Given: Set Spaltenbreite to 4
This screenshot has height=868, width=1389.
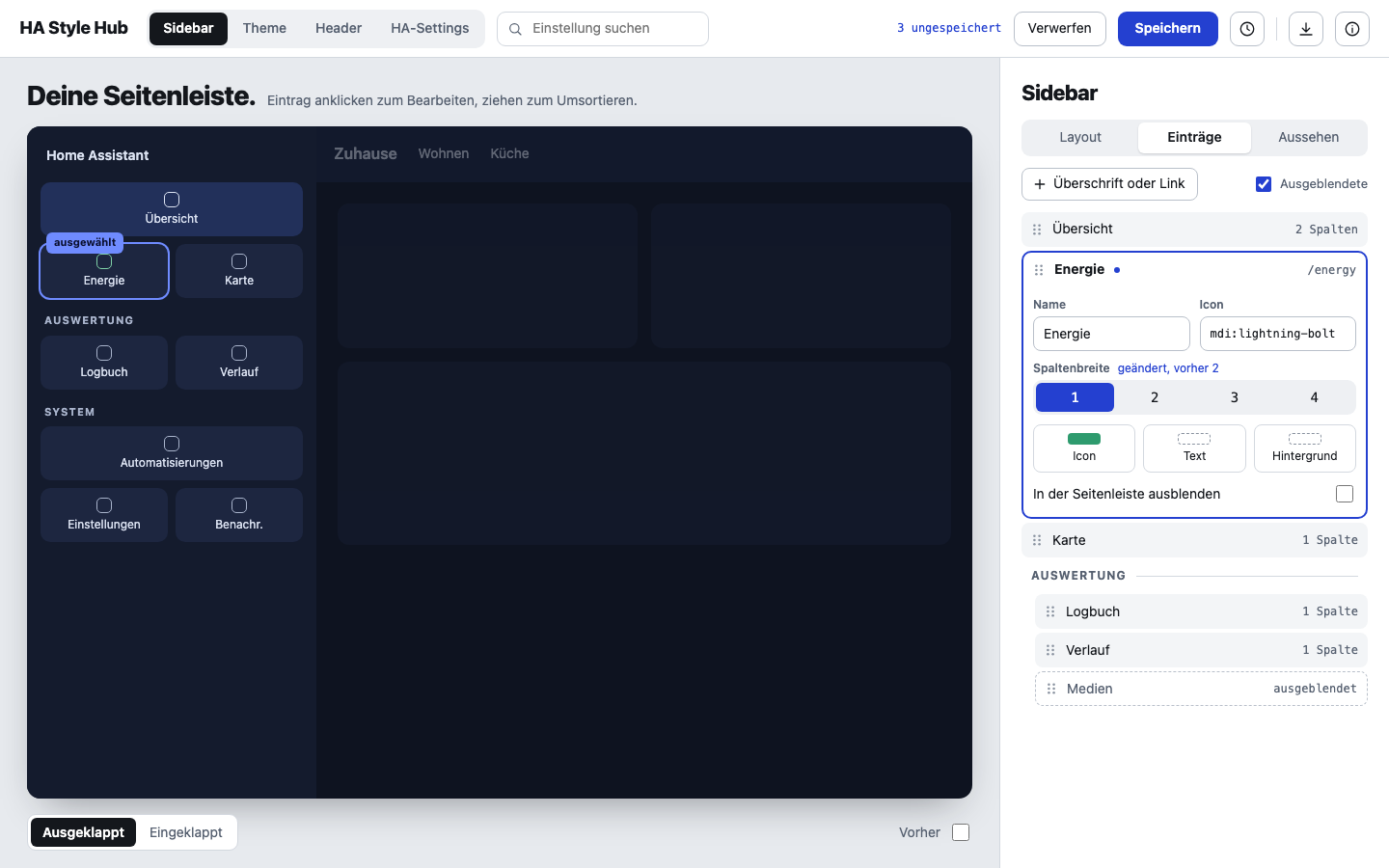Looking at the screenshot, I should [1314, 397].
